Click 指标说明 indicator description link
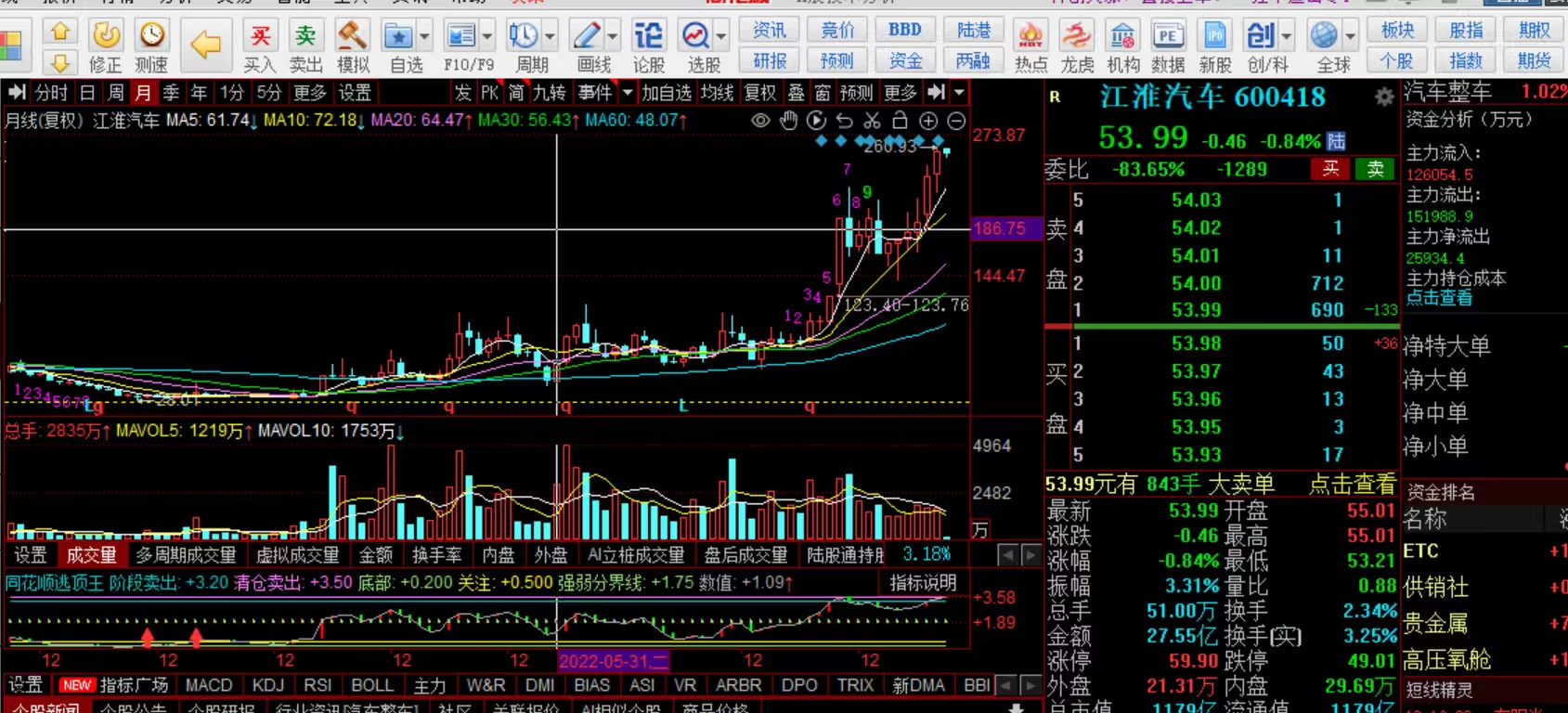The image size is (1568, 713). (x=923, y=583)
